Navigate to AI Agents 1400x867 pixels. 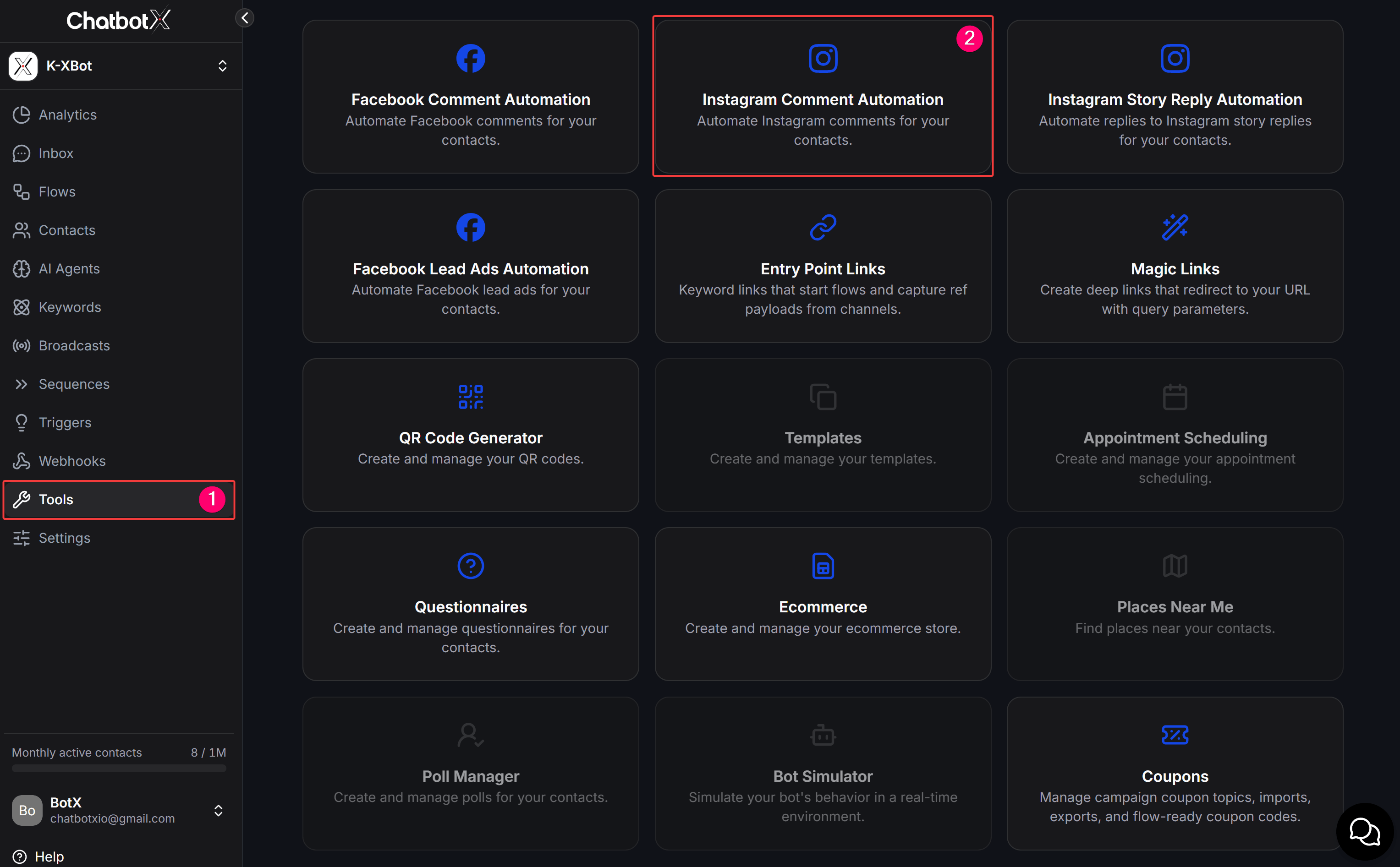pos(119,268)
